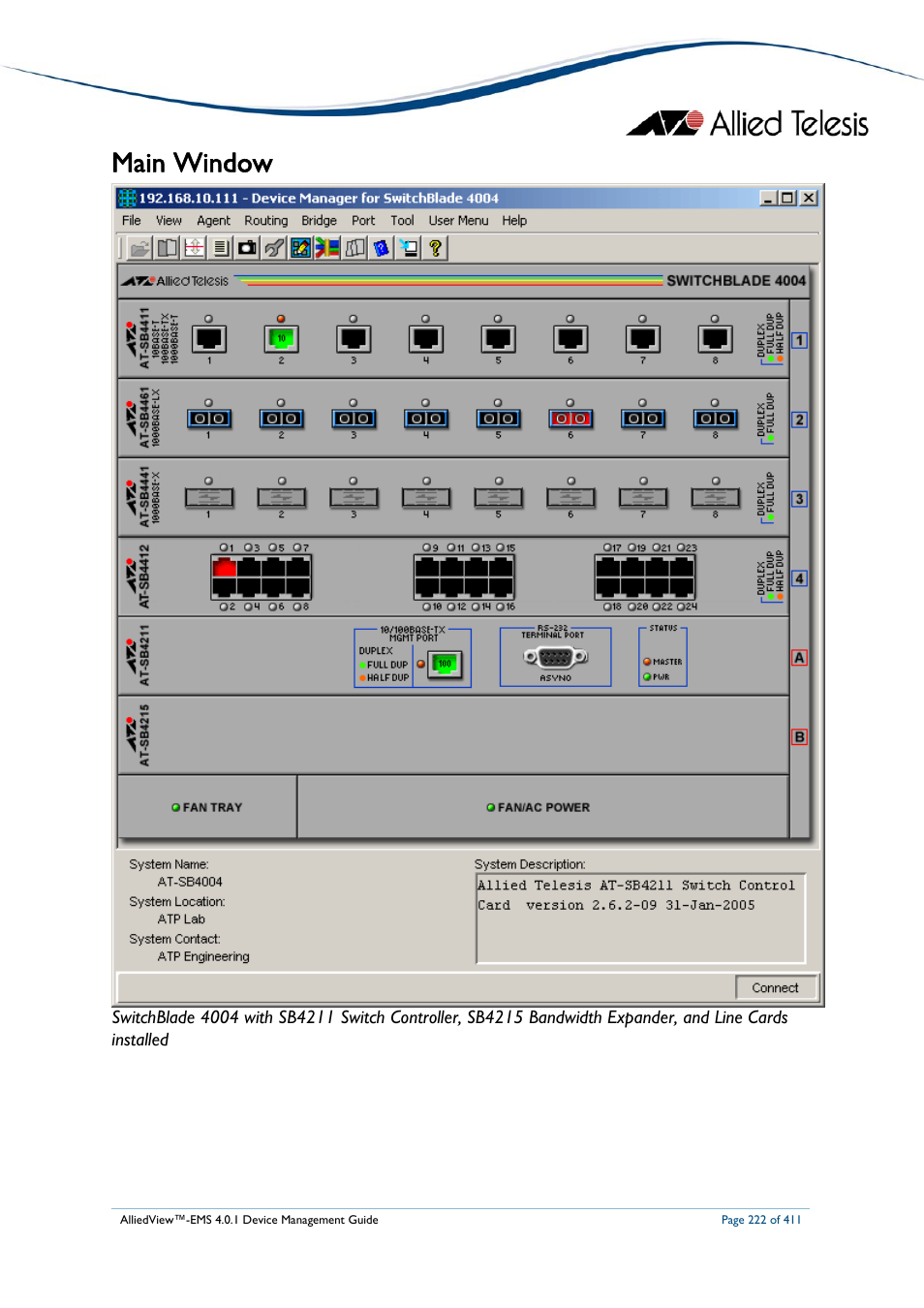Open the Bridge menu
Viewport: 924px width, 1308px height.
pos(319,221)
